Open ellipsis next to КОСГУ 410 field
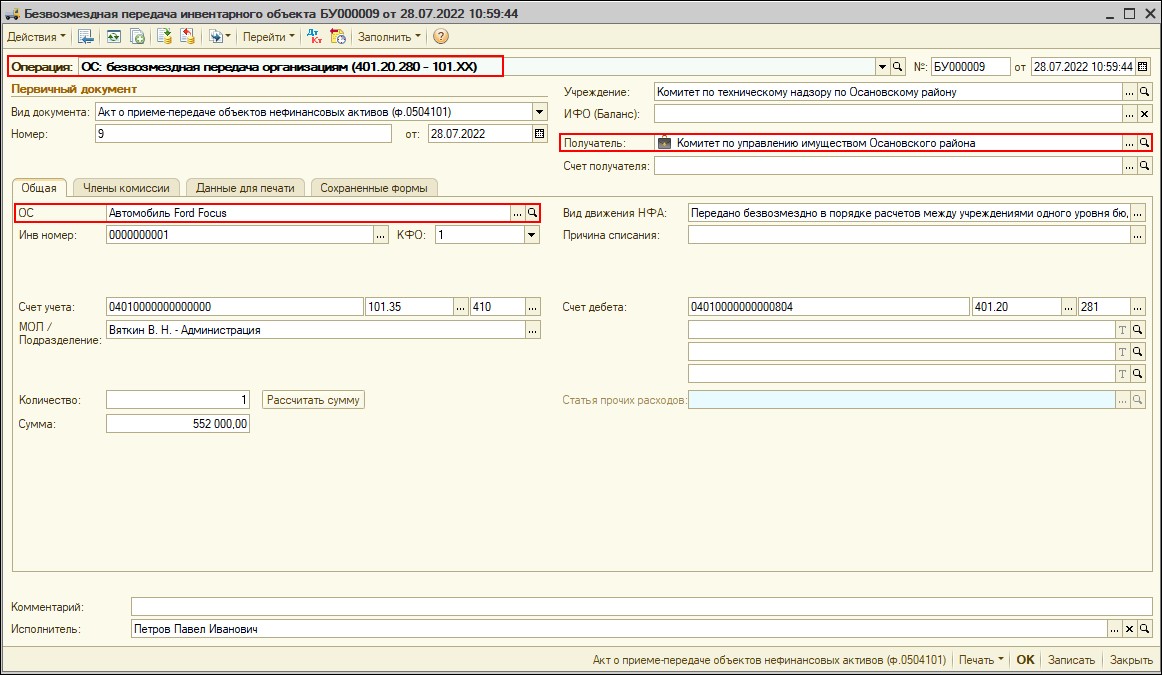 pyautogui.click(x=532, y=307)
